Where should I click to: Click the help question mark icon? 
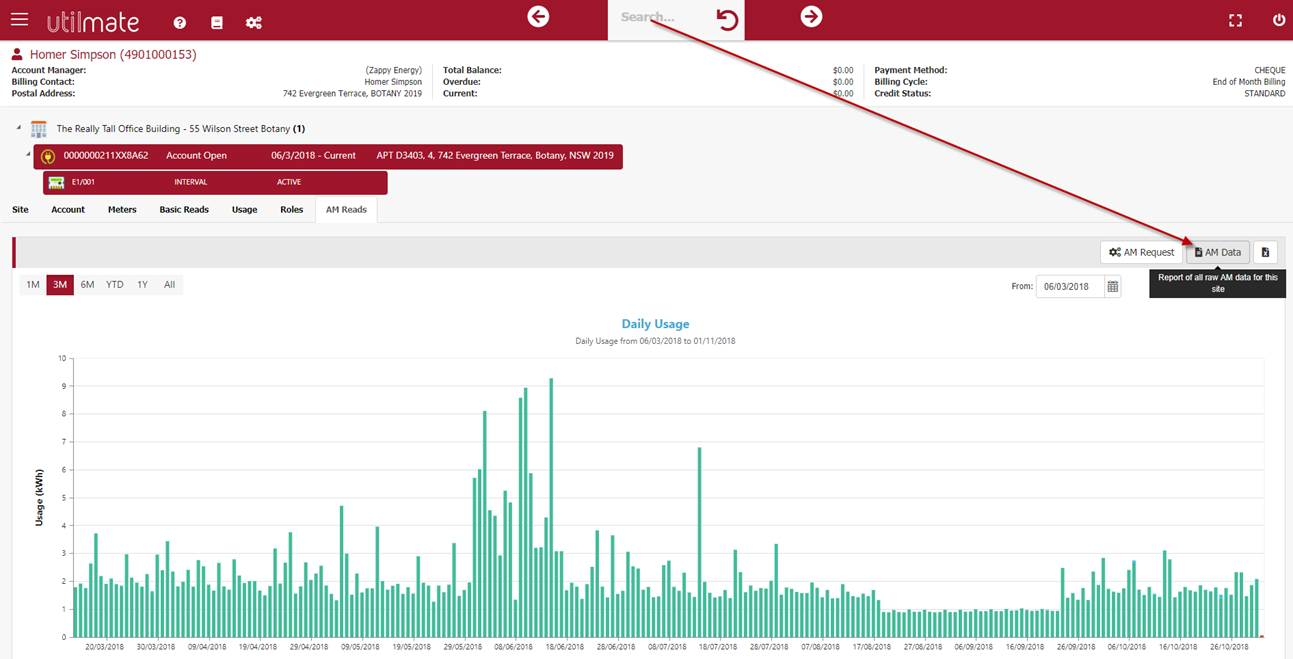pyautogui.click(x=180, y=22)
